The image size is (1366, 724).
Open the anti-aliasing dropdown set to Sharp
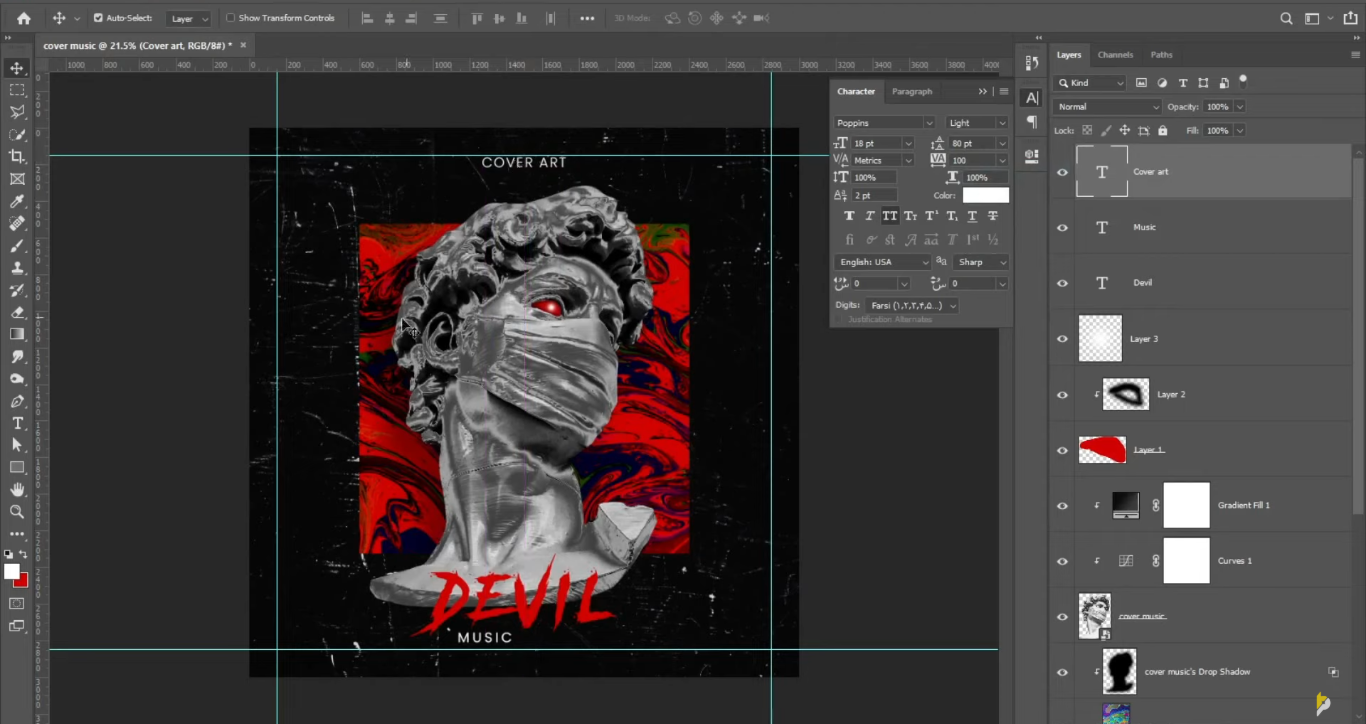point(979,261)
